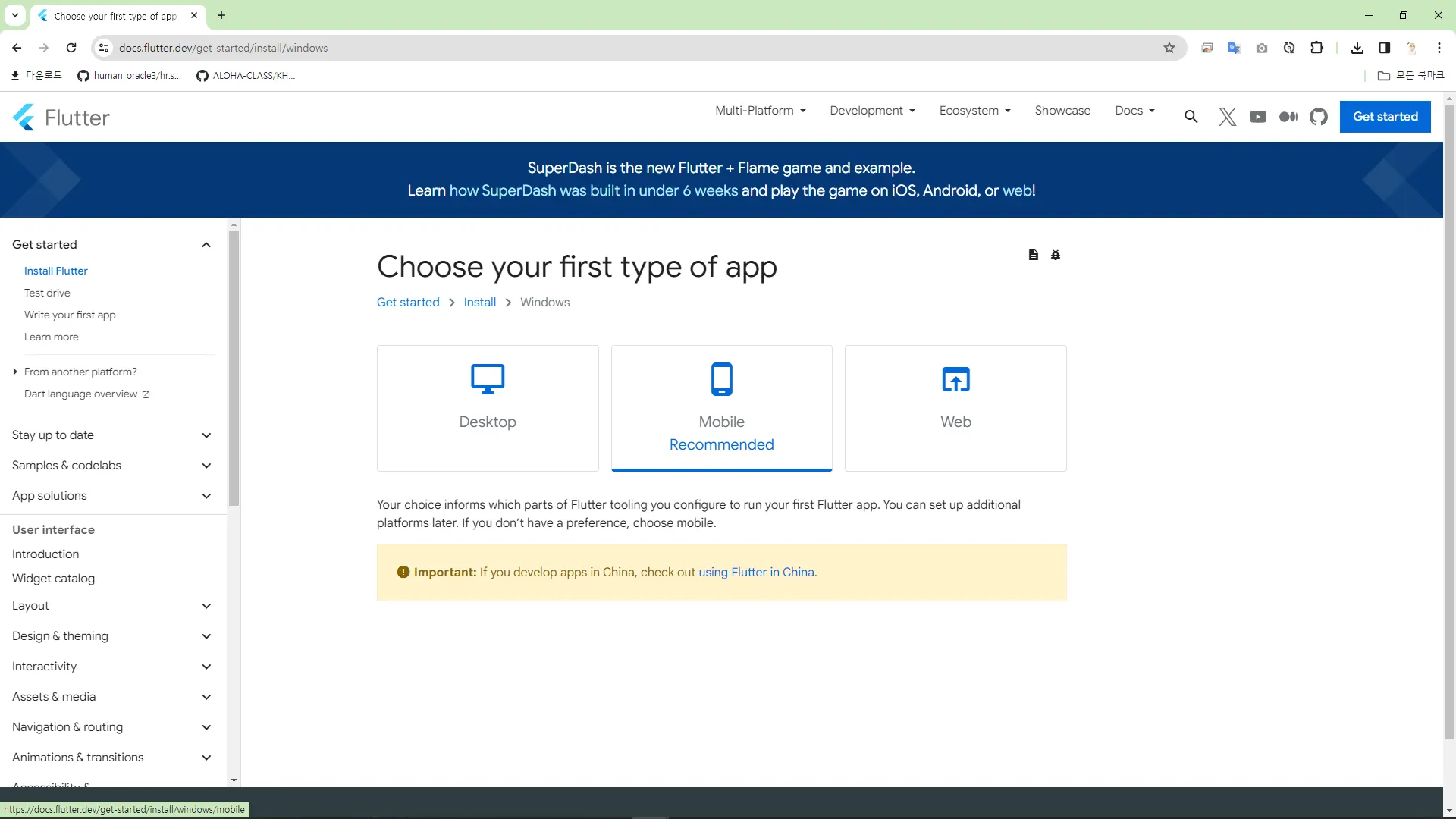Open Chrome extensions puzzle icon

1316,48
